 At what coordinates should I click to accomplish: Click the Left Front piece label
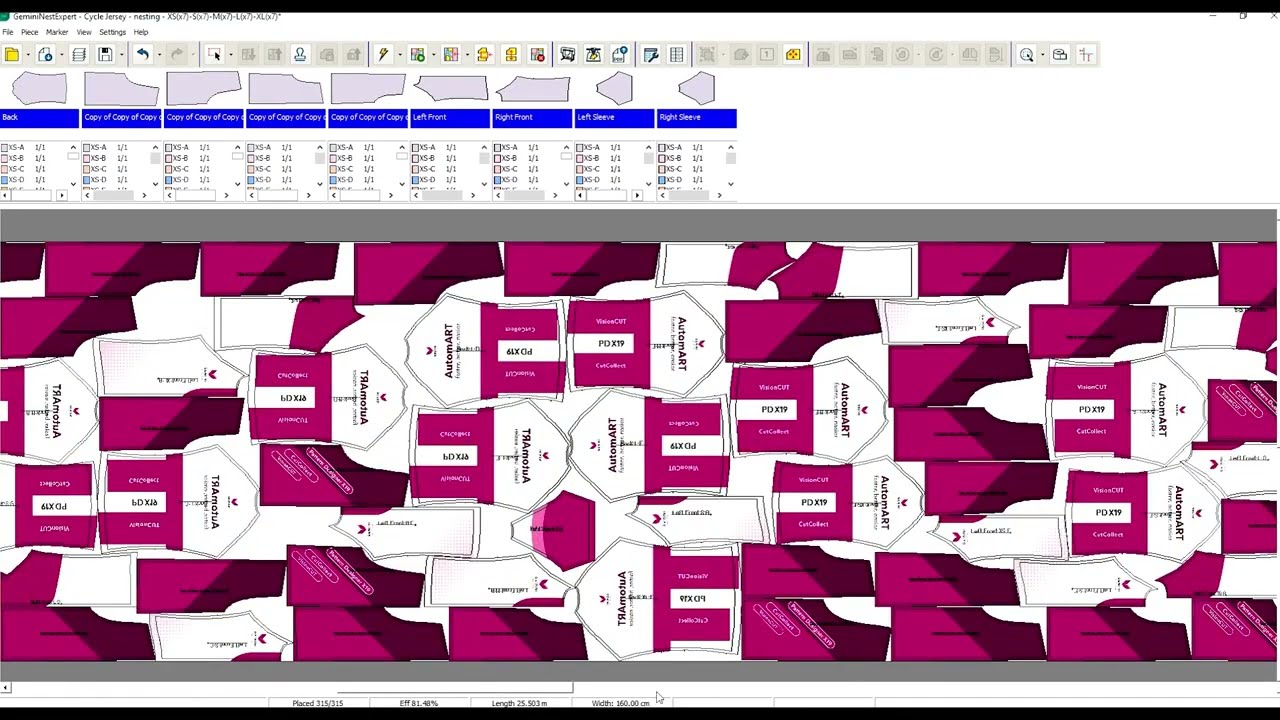[x=450, y=117]
